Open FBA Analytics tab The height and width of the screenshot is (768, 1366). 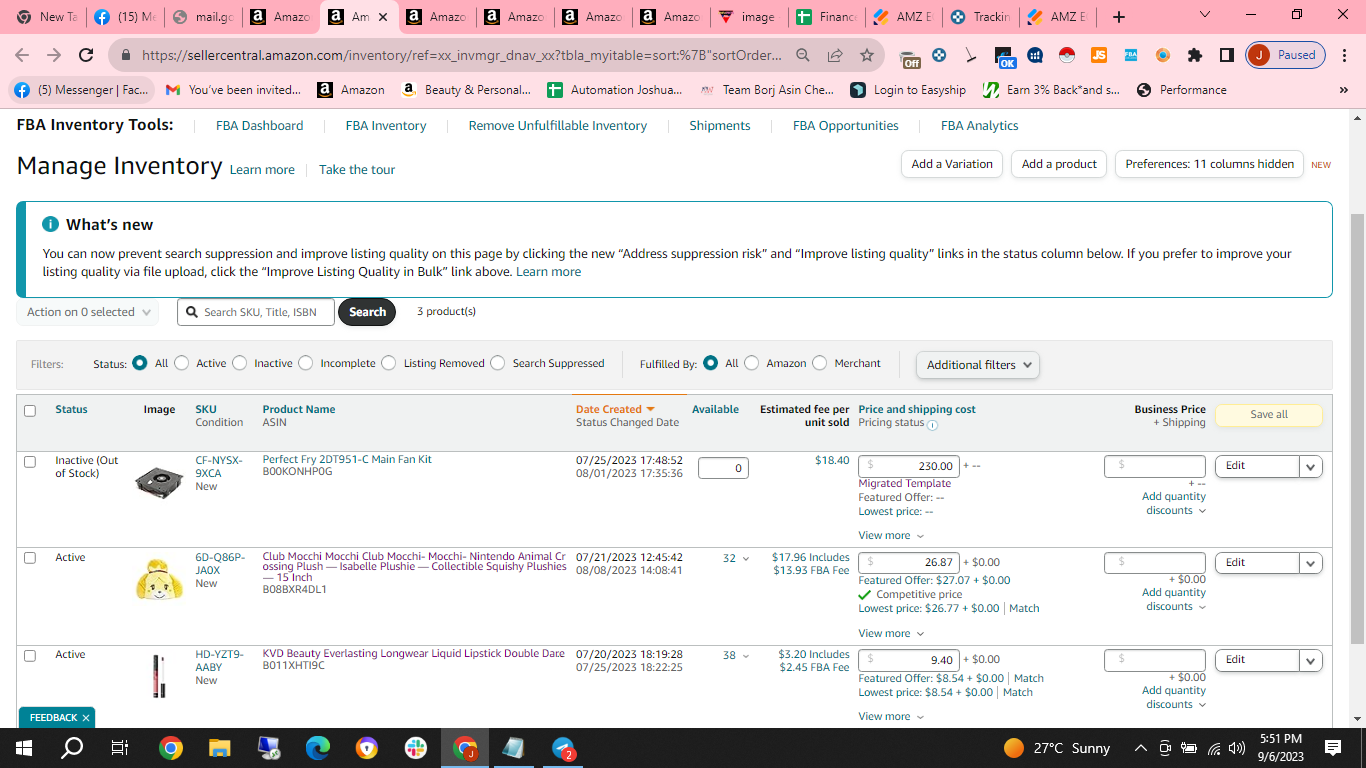980,126
